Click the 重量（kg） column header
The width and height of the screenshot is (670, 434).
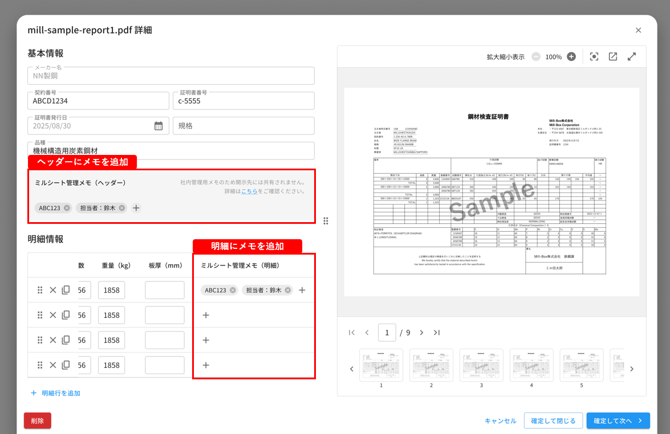[116, 266]
